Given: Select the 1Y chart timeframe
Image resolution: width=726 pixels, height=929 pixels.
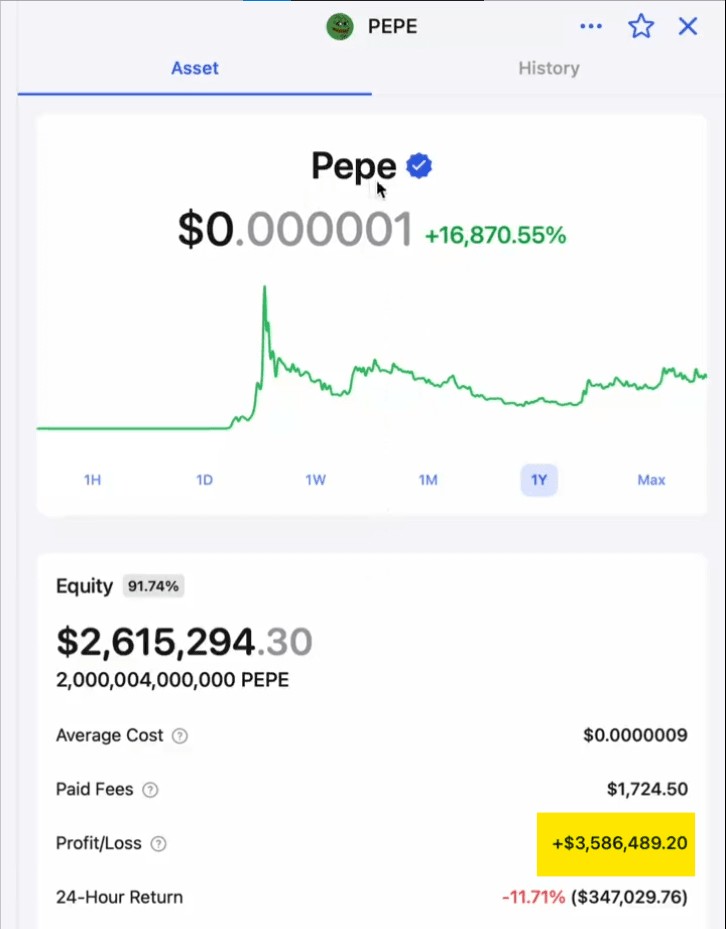Looking at the screenshot, I should pyautogui.click(x=539, y=480).
